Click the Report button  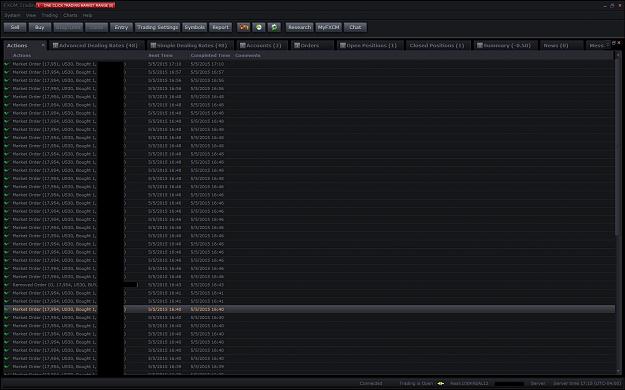coord(220,27)
